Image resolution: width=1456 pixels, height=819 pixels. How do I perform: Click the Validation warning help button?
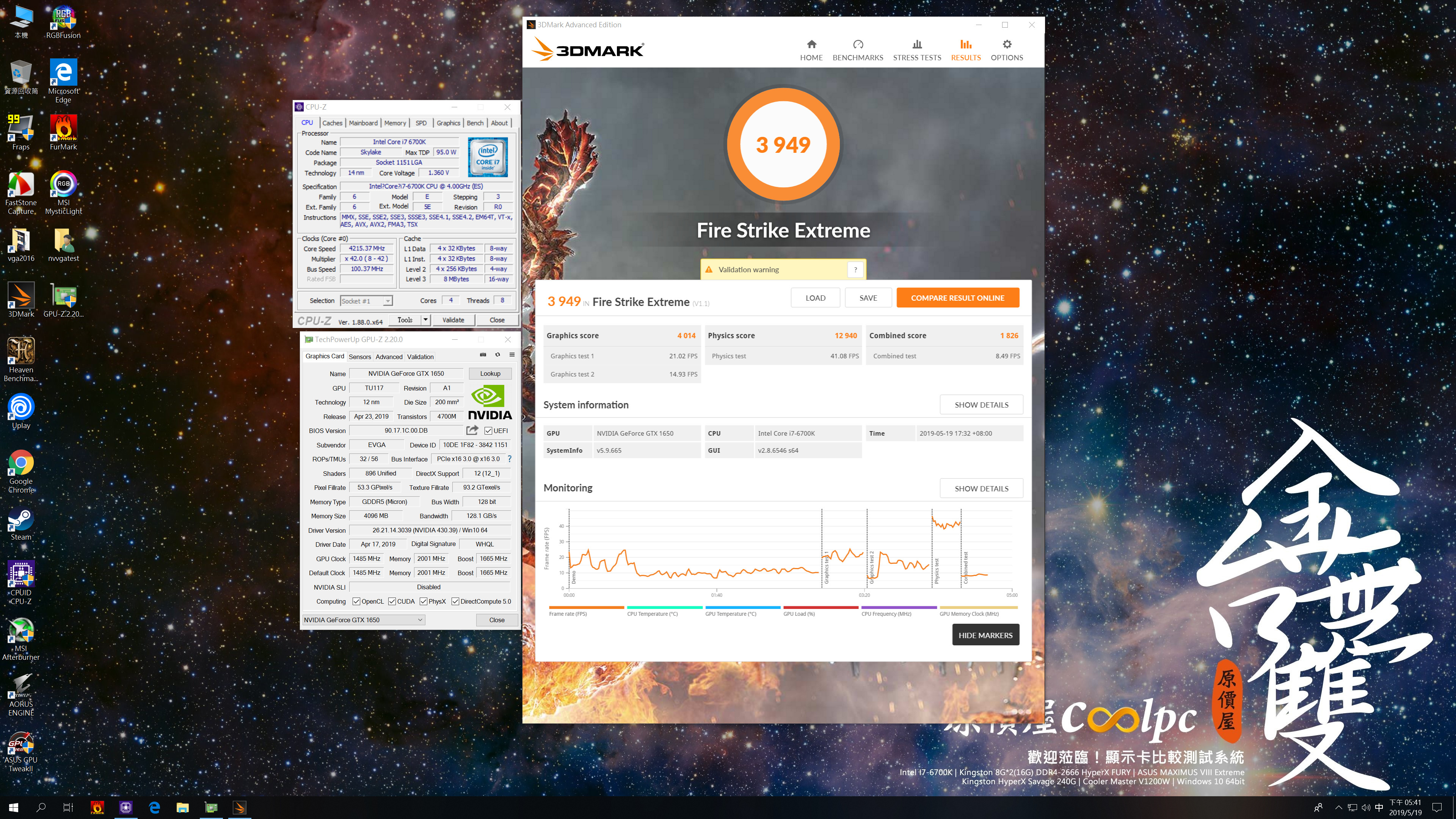pos(856,270)
